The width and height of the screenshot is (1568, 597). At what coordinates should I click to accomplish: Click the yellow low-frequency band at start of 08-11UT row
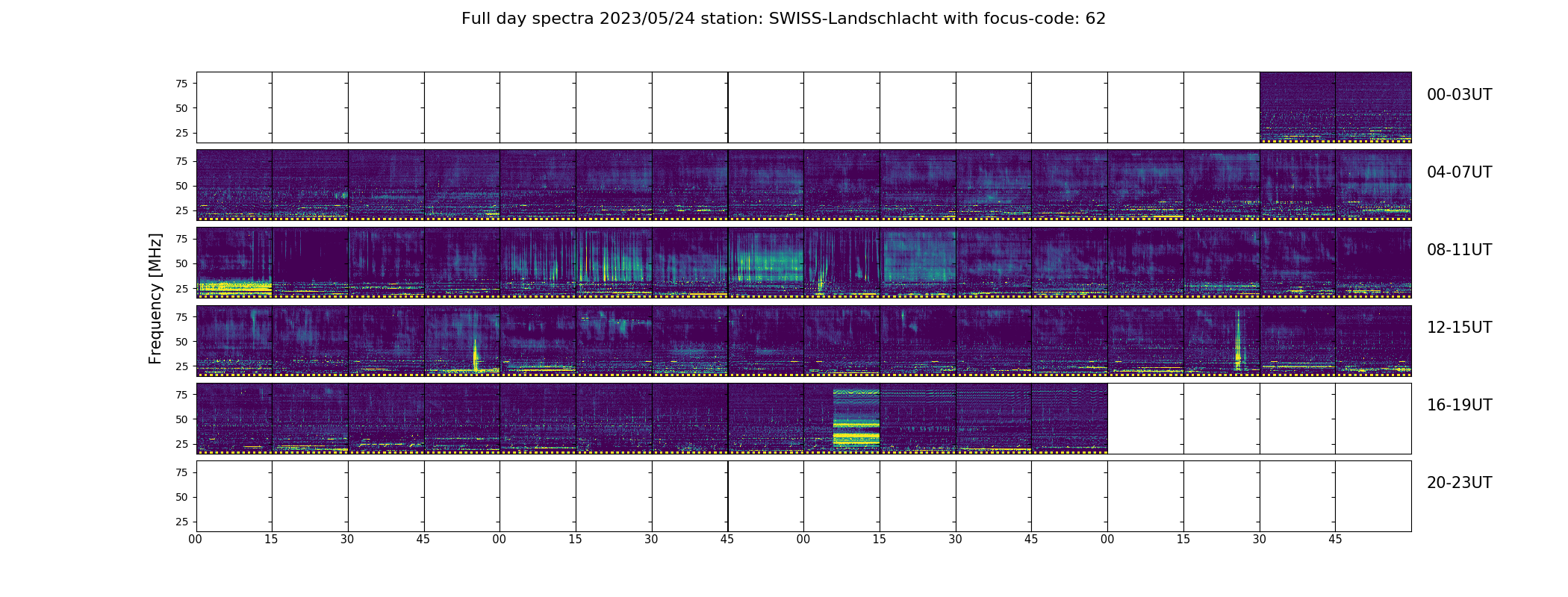click(x=234, y=287)
